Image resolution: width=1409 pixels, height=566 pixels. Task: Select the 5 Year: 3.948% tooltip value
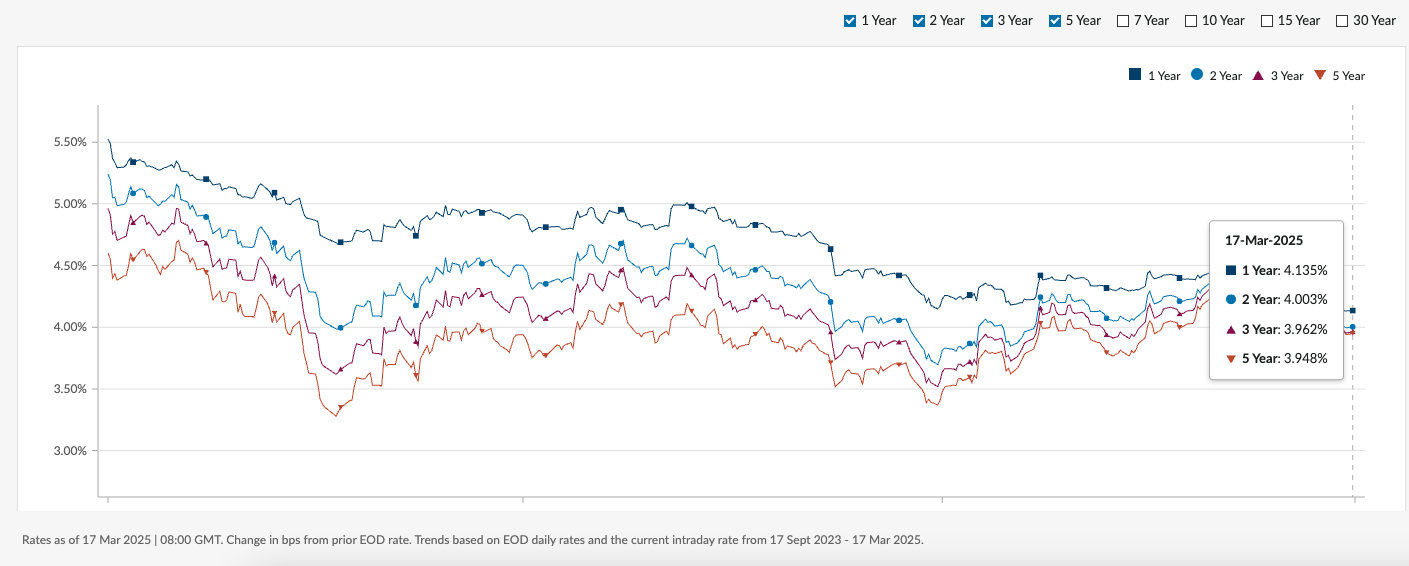coord(1284,358)
